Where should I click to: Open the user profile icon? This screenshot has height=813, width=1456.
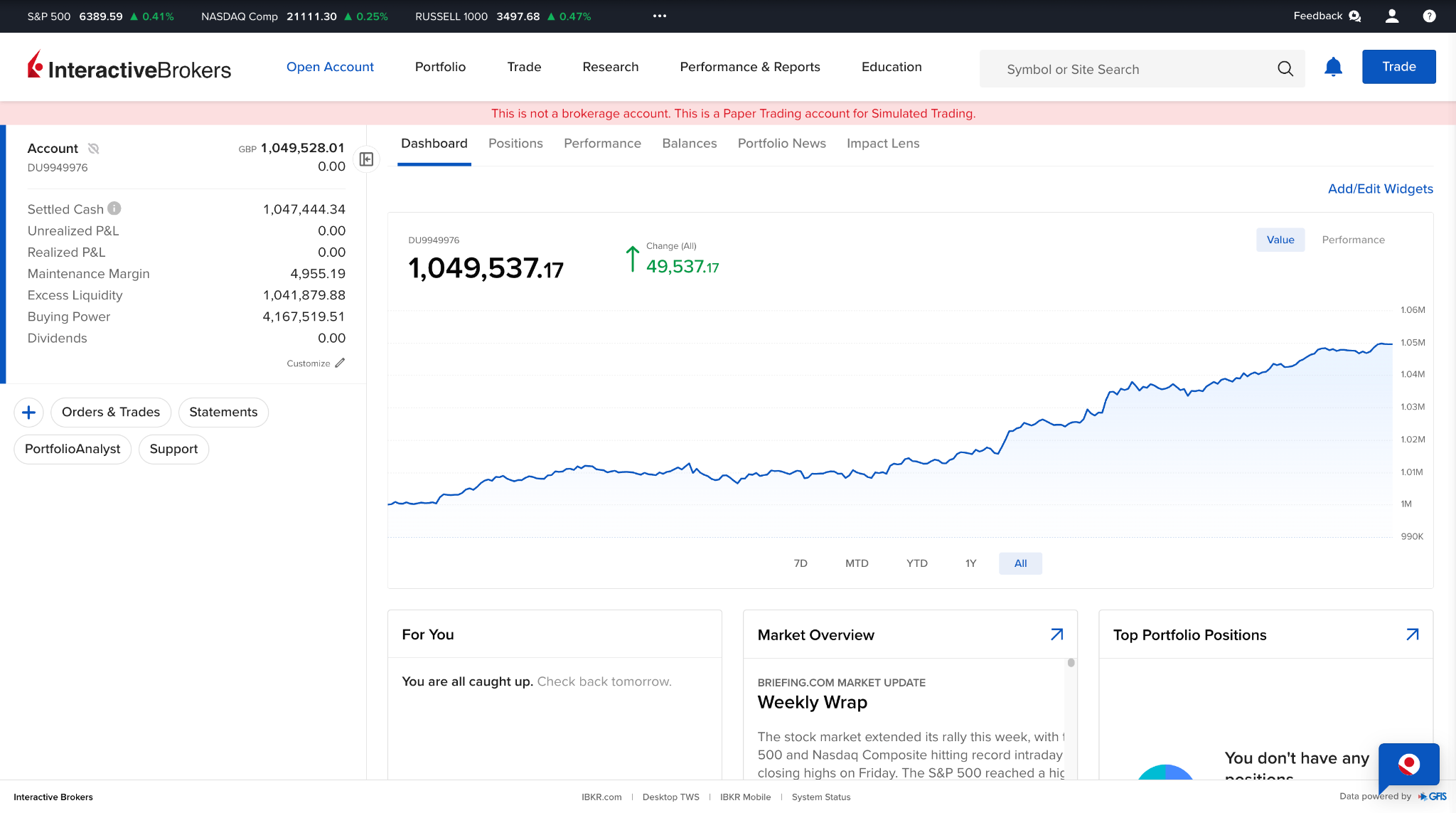pyautogui.click(x=1392, y=16)
